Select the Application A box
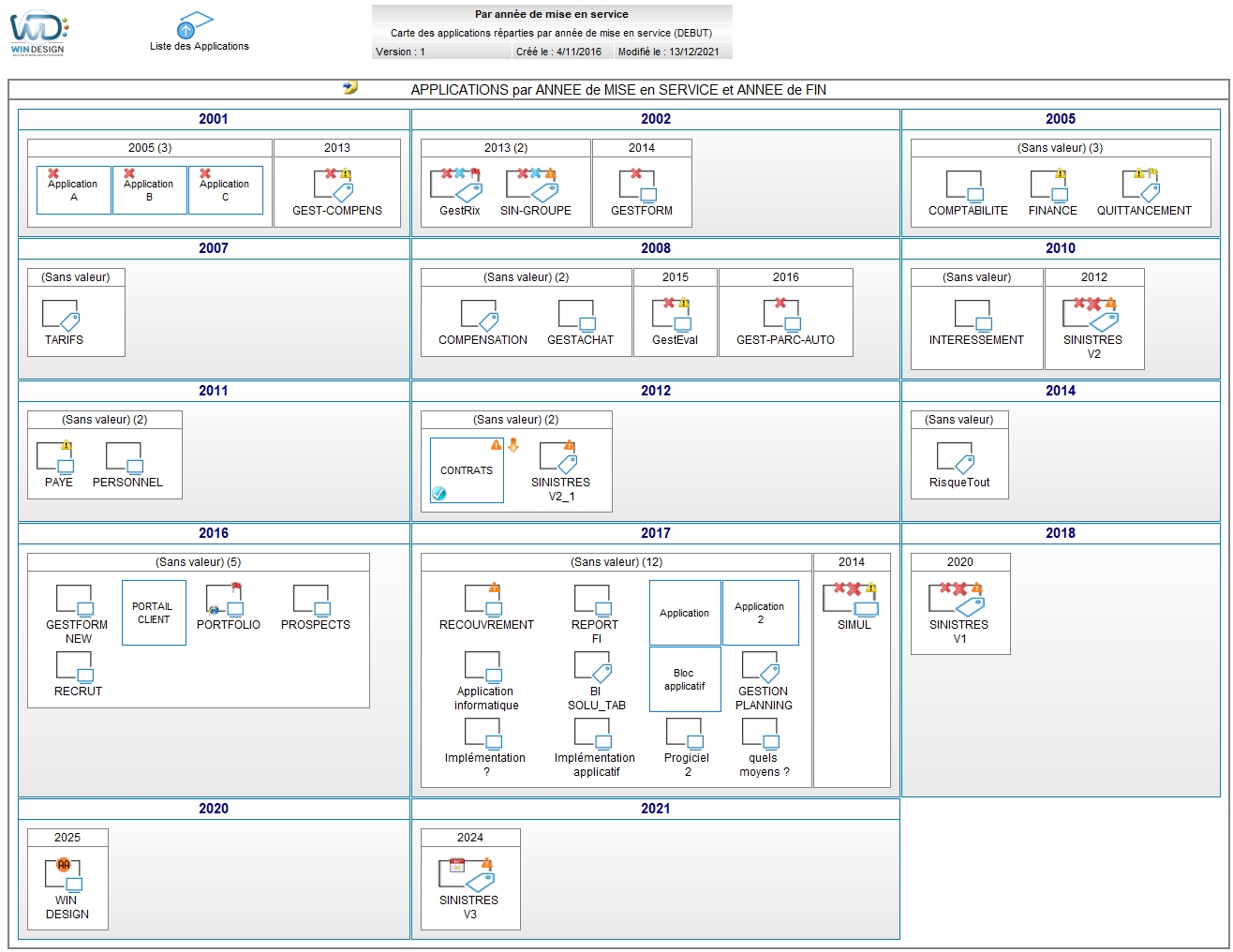 (x=74, y=190)
